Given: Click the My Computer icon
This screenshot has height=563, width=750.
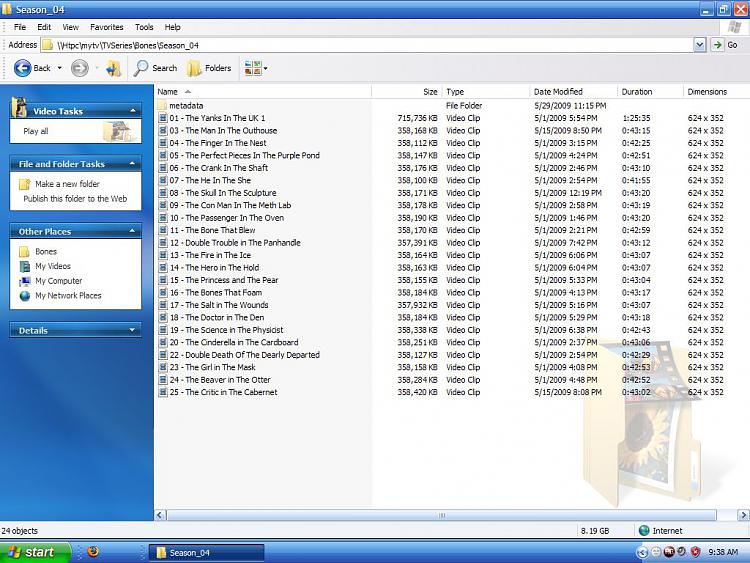Looking at the screenshot, I should [24, 281].
